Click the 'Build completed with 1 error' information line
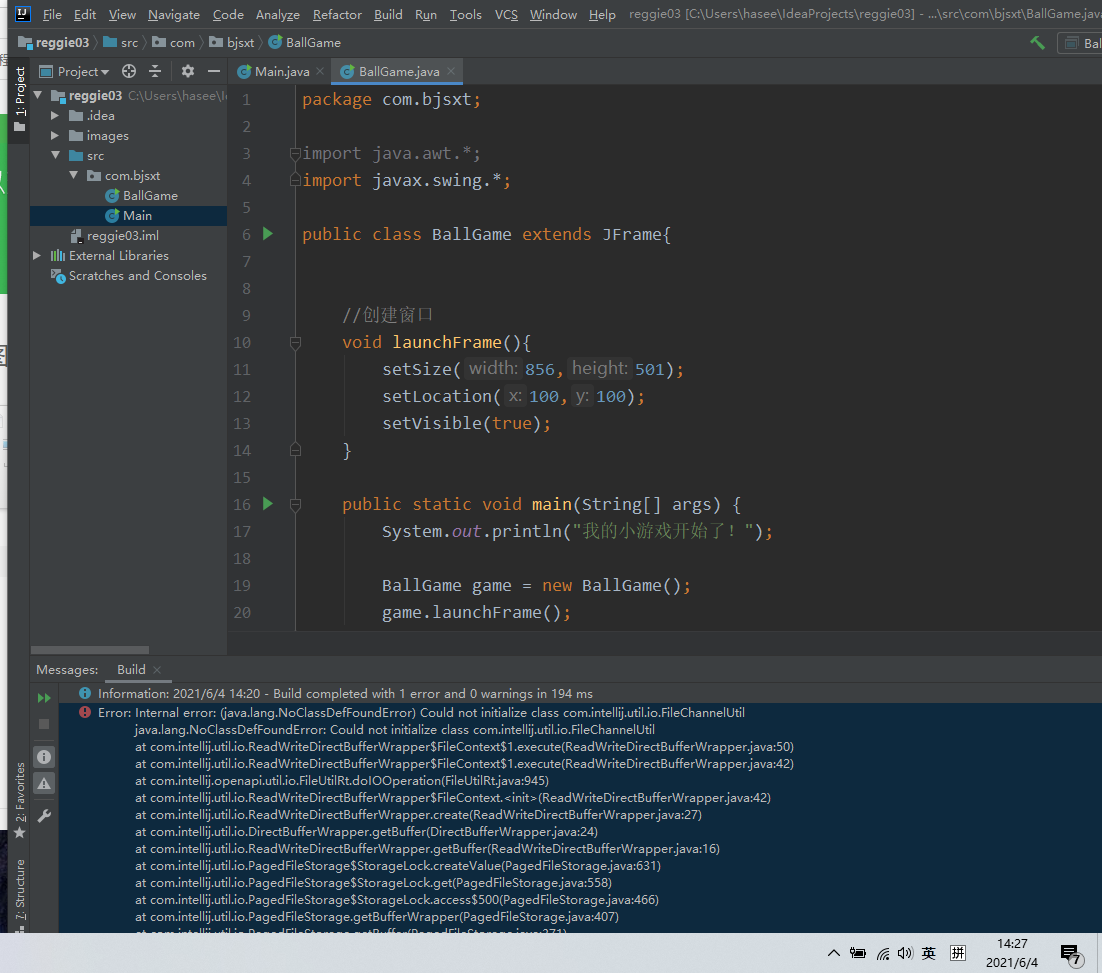The width and height of the screenshot is (1102, 973). pos(345,694)
